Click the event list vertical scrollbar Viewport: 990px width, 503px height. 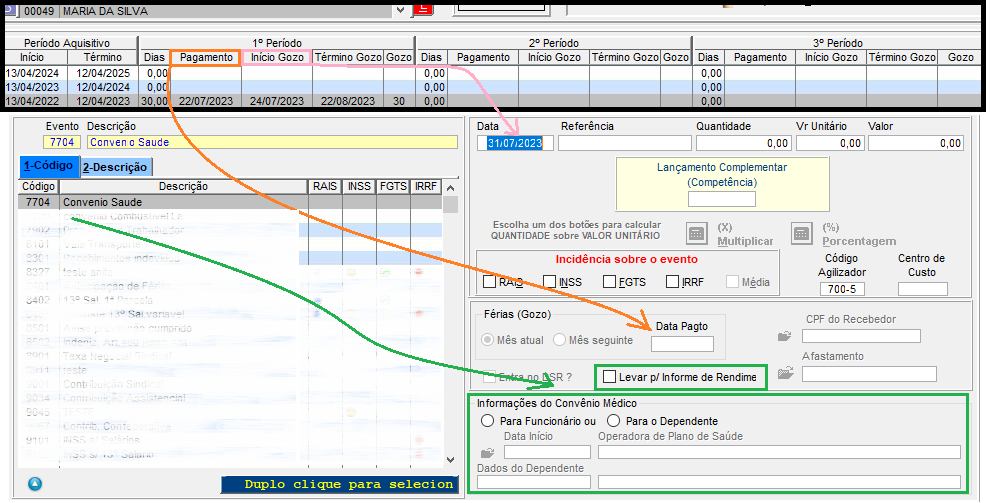450,324
